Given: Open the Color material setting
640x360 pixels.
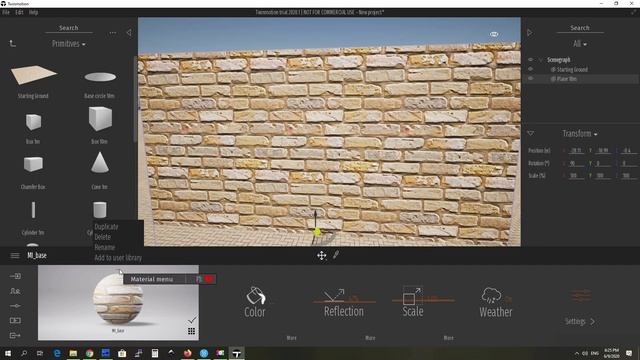Looking at the screenshot, I should (255, 302).
